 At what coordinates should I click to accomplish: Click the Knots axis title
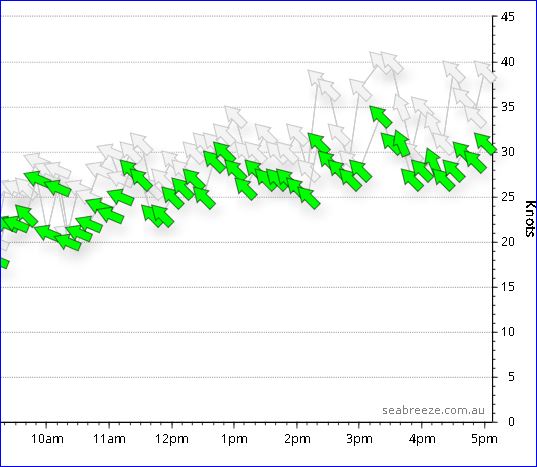click(530, 218)
